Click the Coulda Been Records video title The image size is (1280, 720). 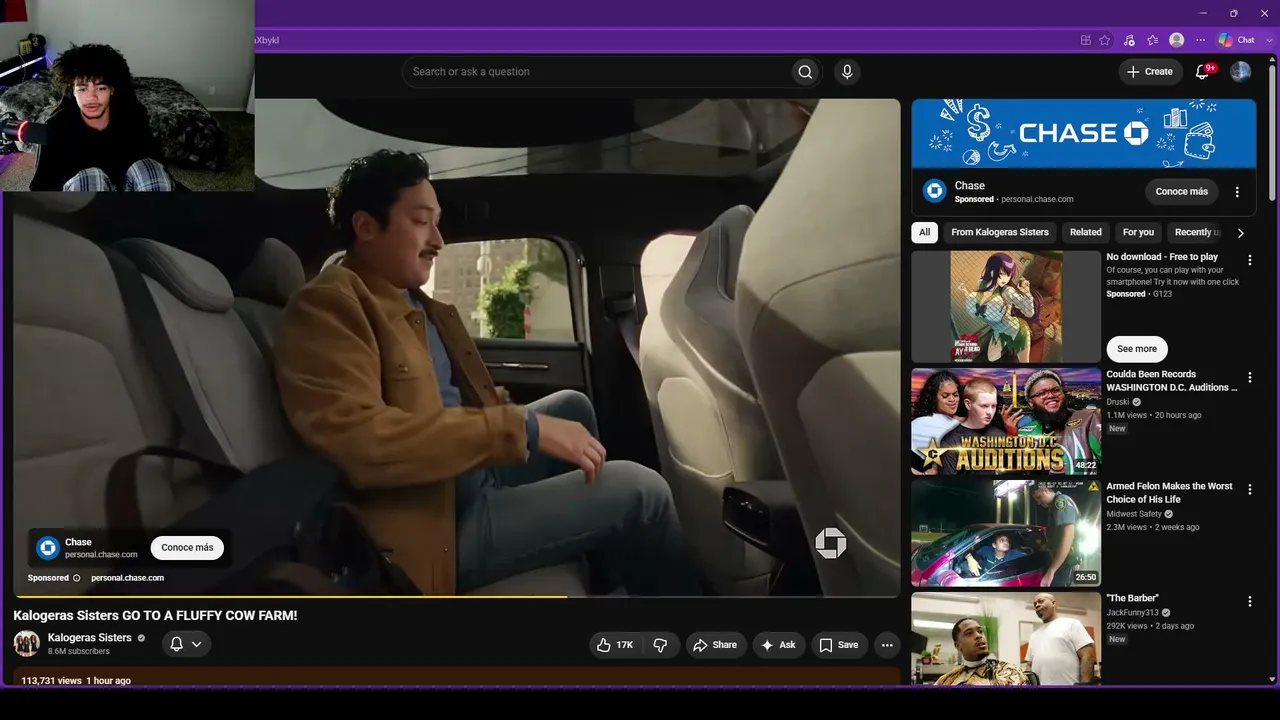(x=1172, y=381)
